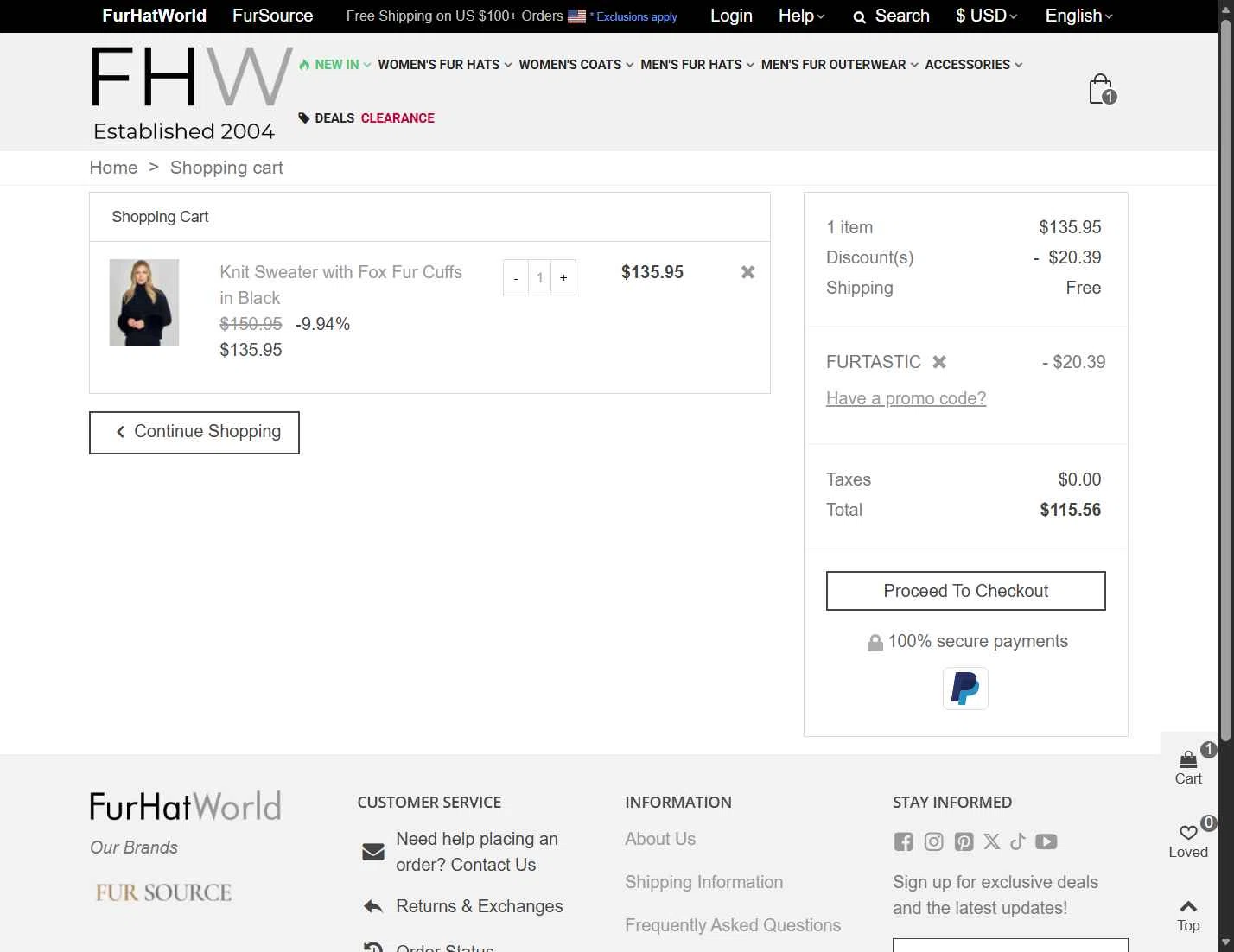
Task: Open Pinterest social icon
Action: 964,841
